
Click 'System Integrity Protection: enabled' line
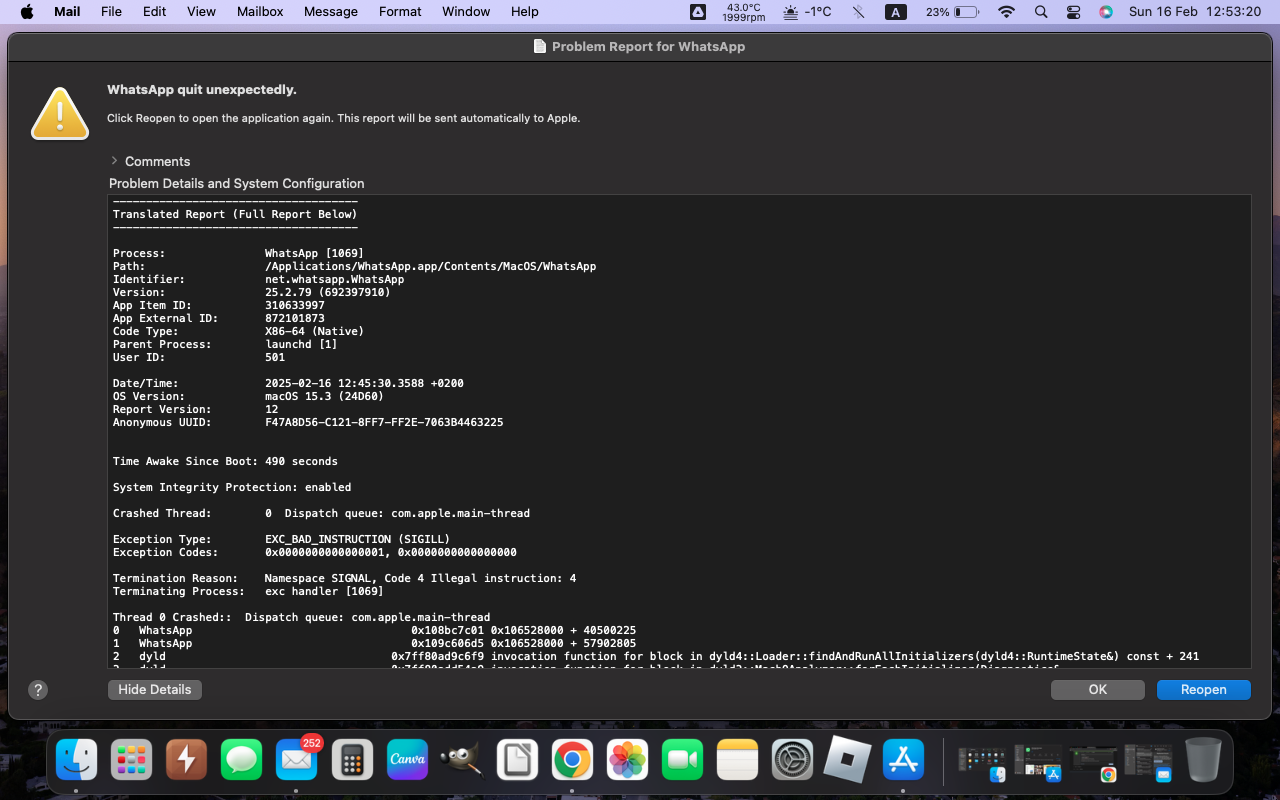pyautogui.click(x=232, y=487)
